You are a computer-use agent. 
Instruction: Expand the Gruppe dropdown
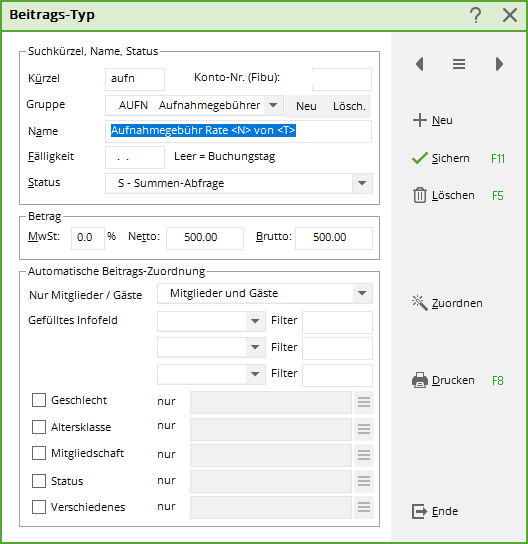pos(273,105)
